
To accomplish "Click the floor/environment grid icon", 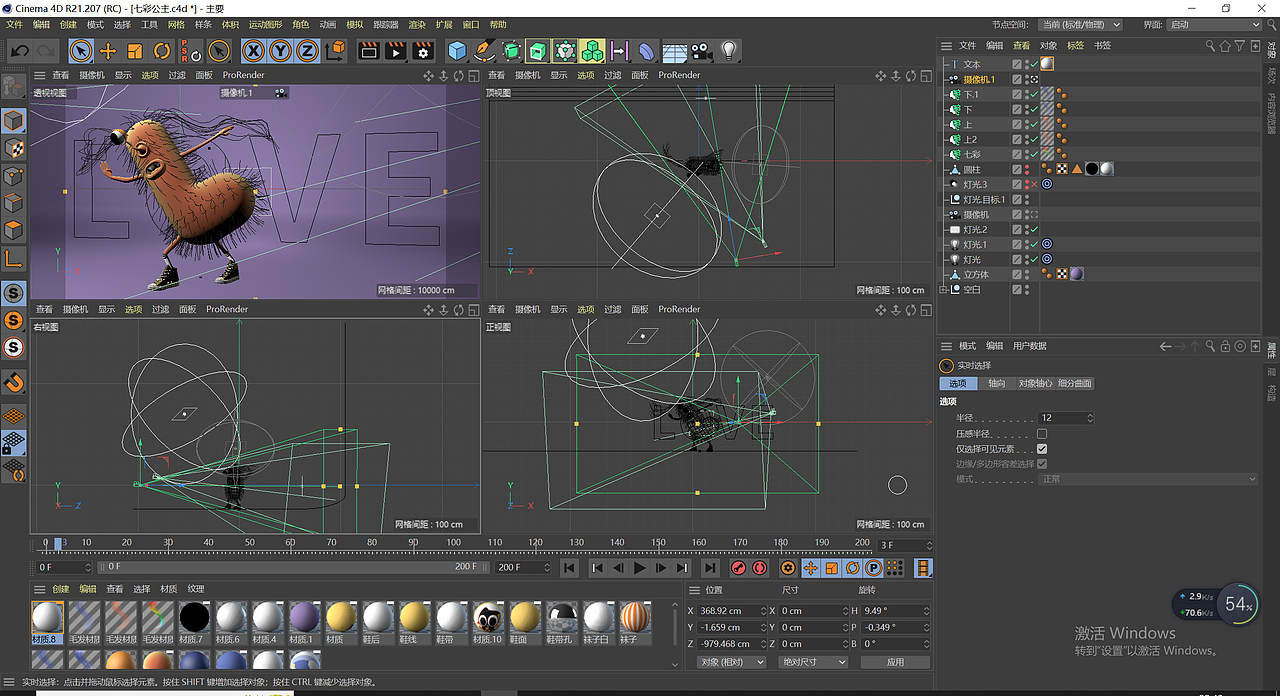I will click(x=675, y=51).
